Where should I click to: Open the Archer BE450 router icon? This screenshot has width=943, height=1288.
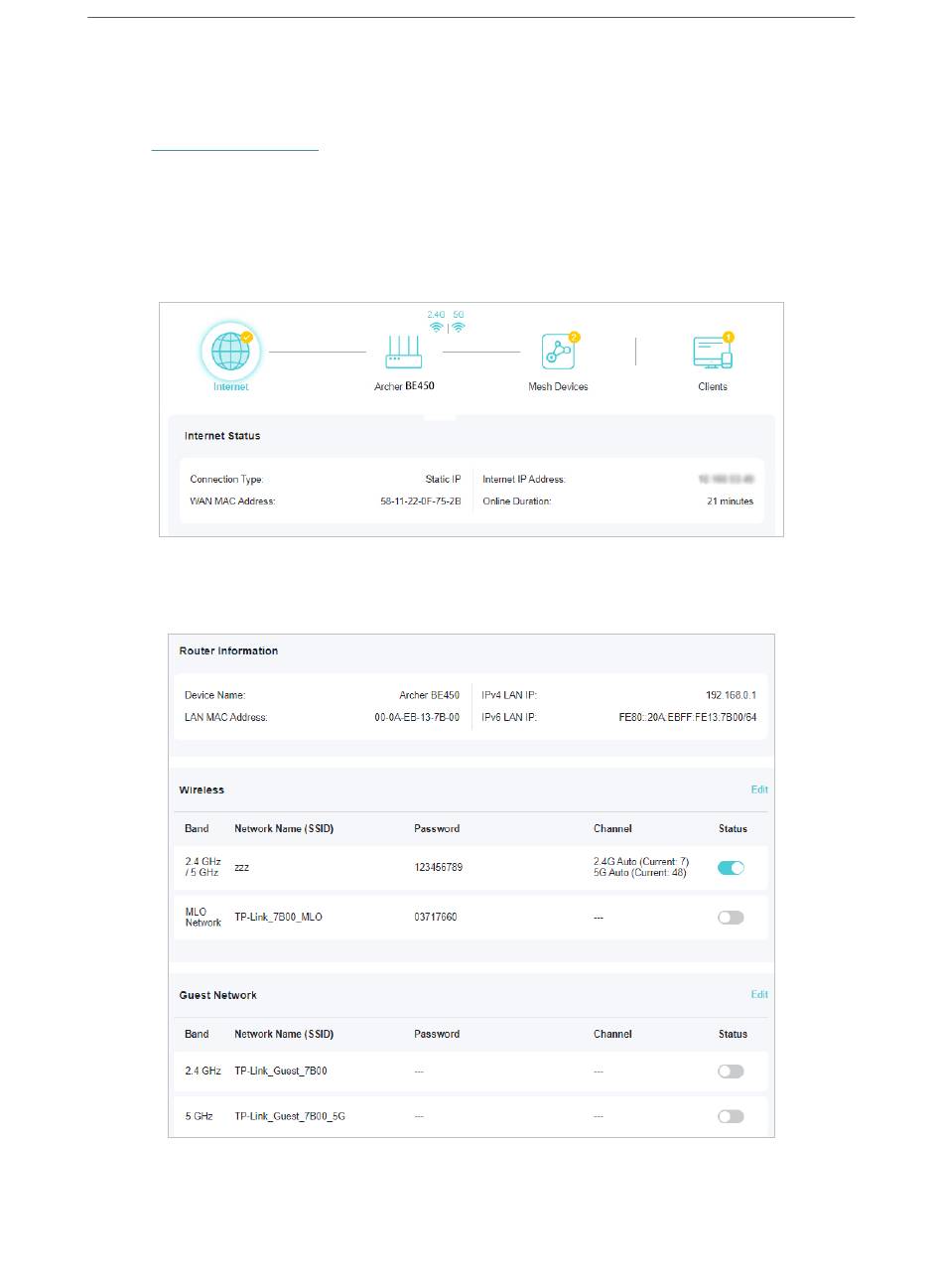coord(404,352)
